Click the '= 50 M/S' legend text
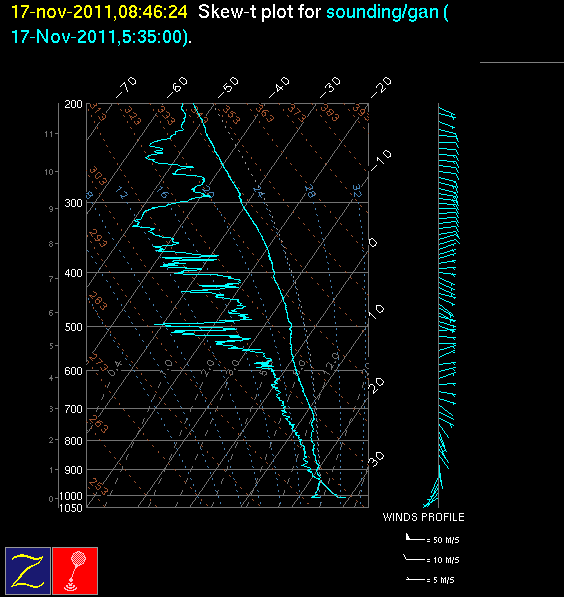Image resolution: width=564 pixels, height=597 pixels. [443, 540]
